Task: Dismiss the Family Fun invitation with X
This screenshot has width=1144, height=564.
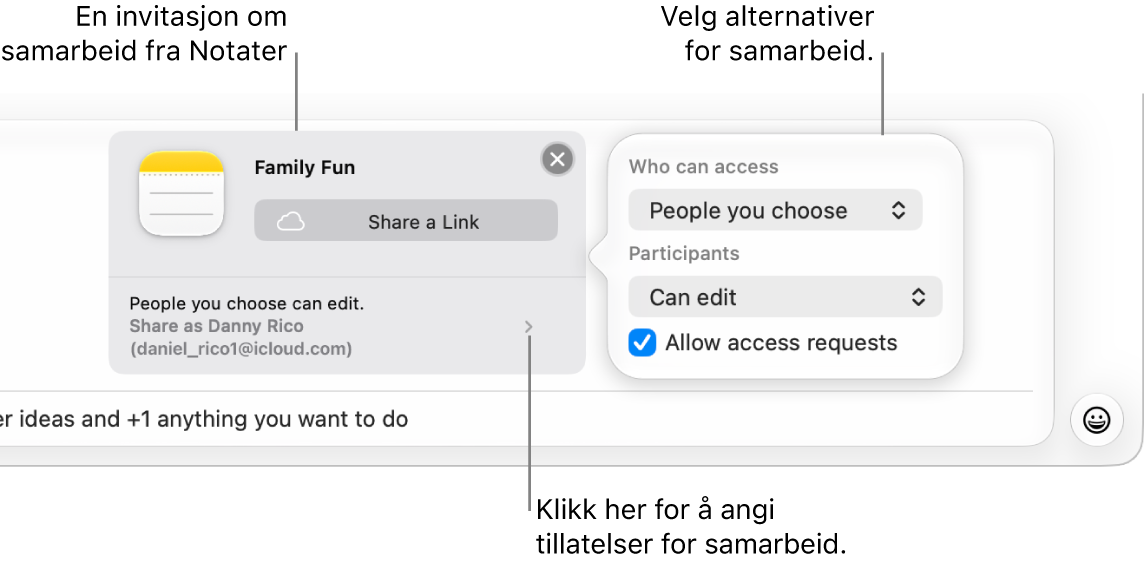Action: pos(557,159)
